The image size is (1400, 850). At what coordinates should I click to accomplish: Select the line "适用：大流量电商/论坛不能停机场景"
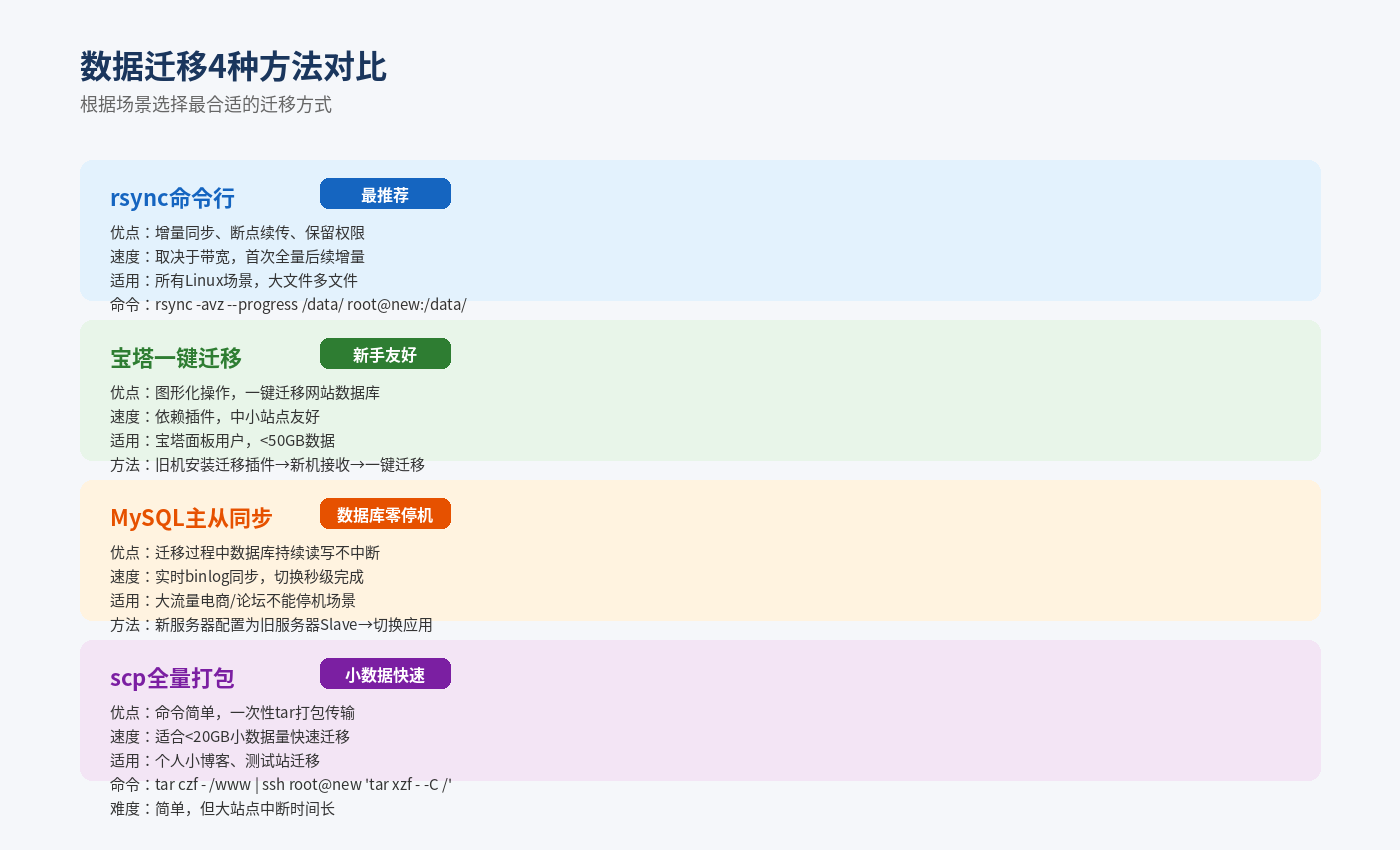point(233,601)
